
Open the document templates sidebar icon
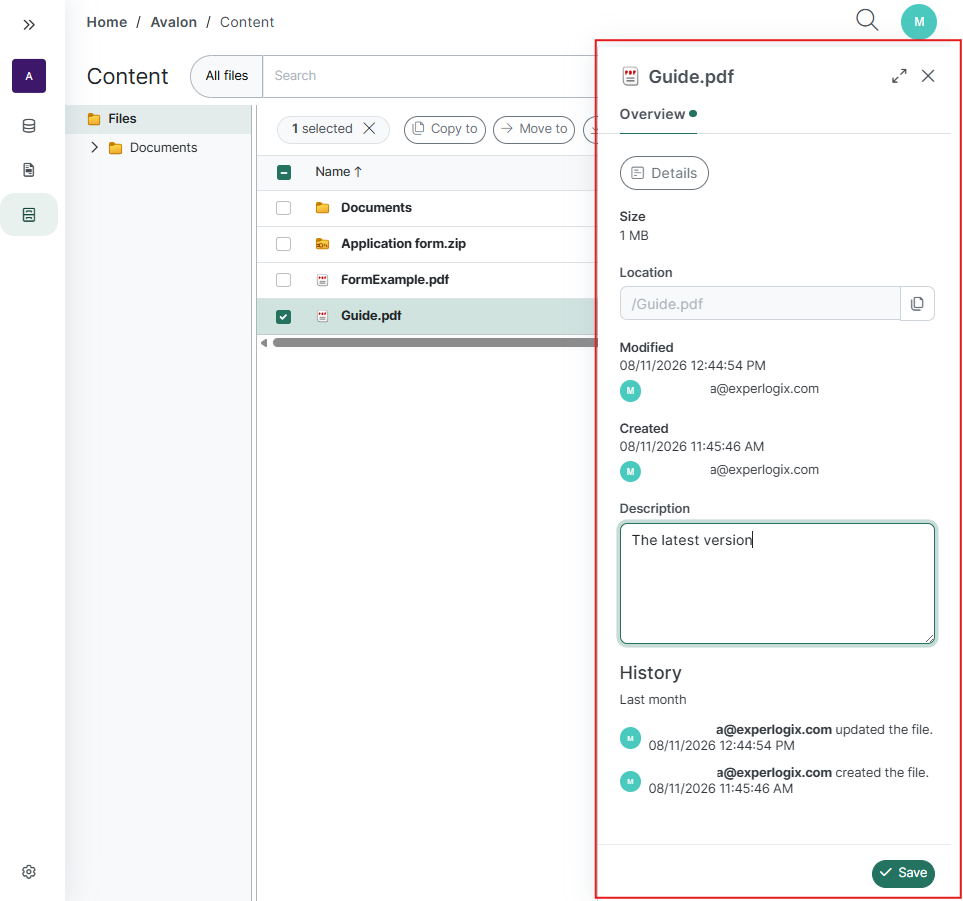29,170
